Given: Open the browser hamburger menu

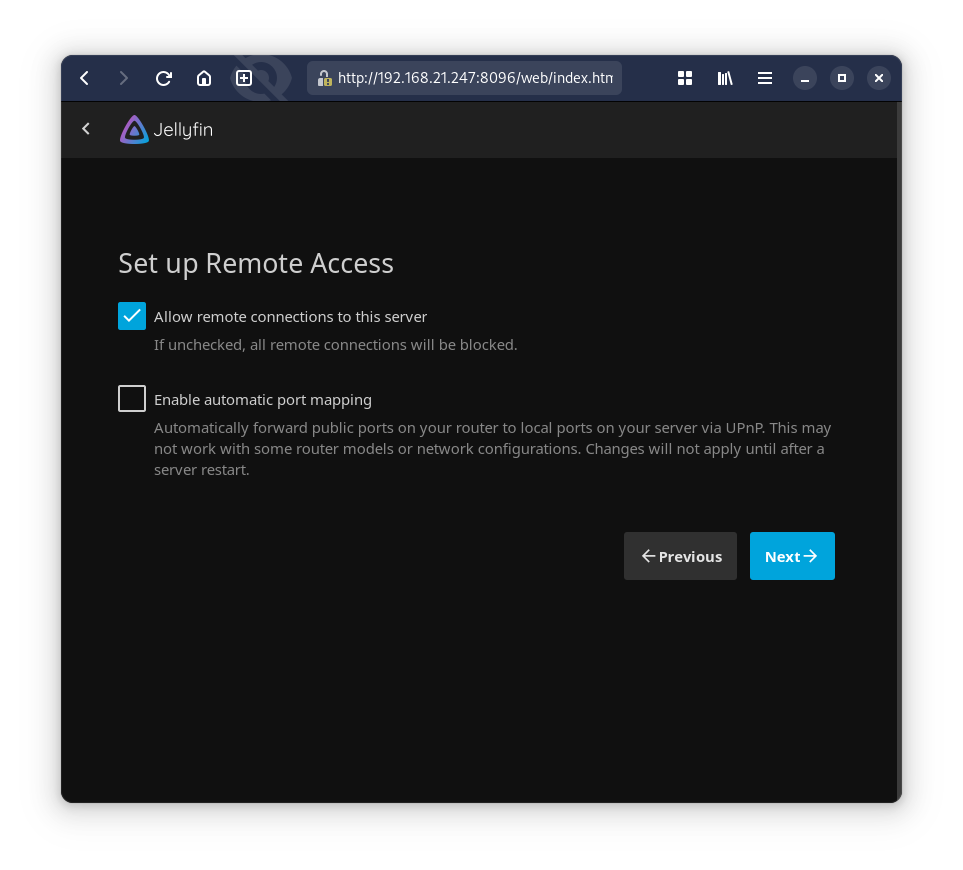Looking at the screenshot, I should coord(765,78).
